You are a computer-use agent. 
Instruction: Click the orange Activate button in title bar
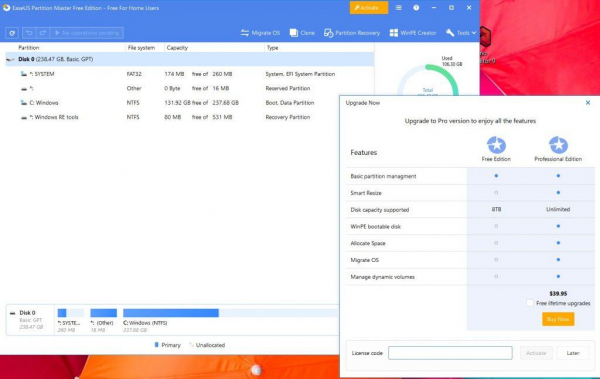(x=369, y=8)
